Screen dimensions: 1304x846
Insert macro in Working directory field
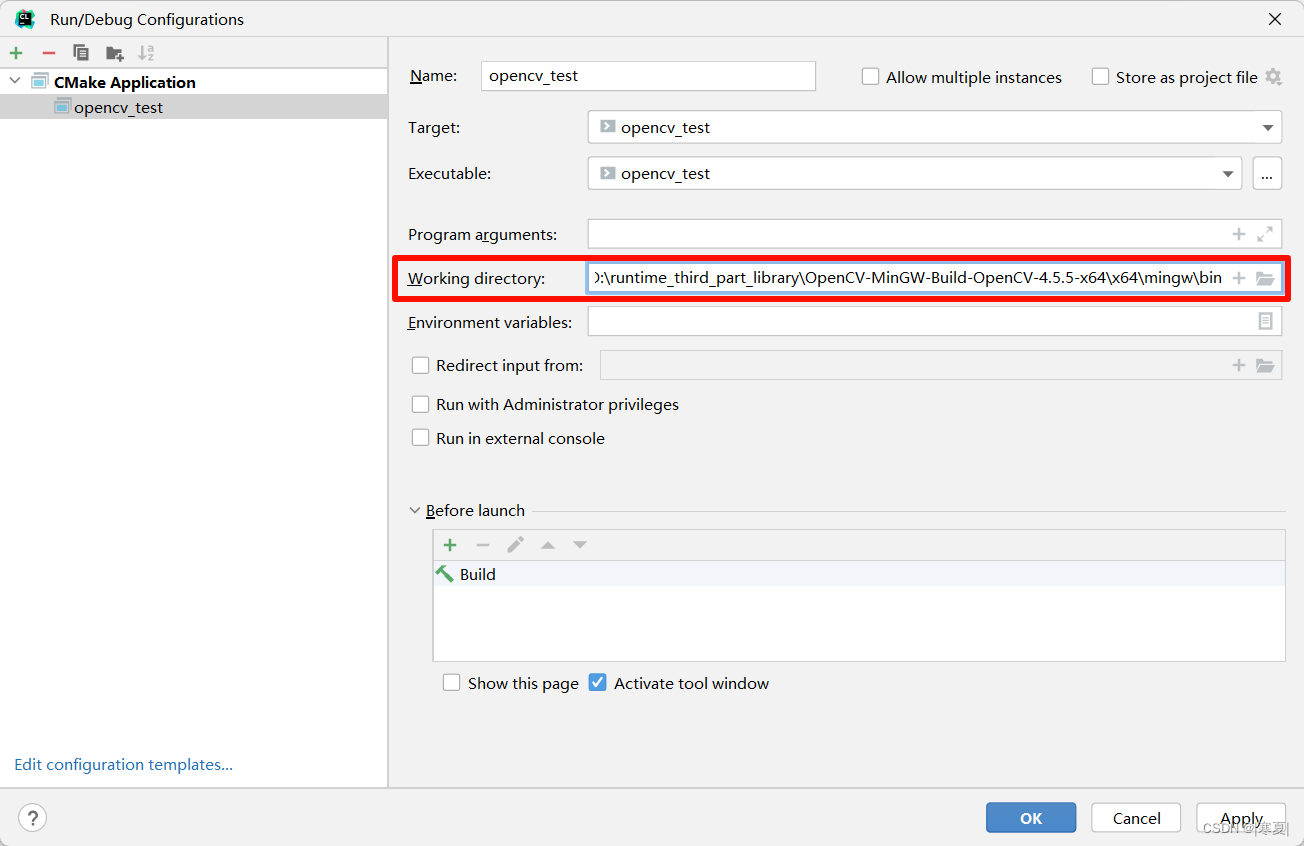tap(1238, 278)
